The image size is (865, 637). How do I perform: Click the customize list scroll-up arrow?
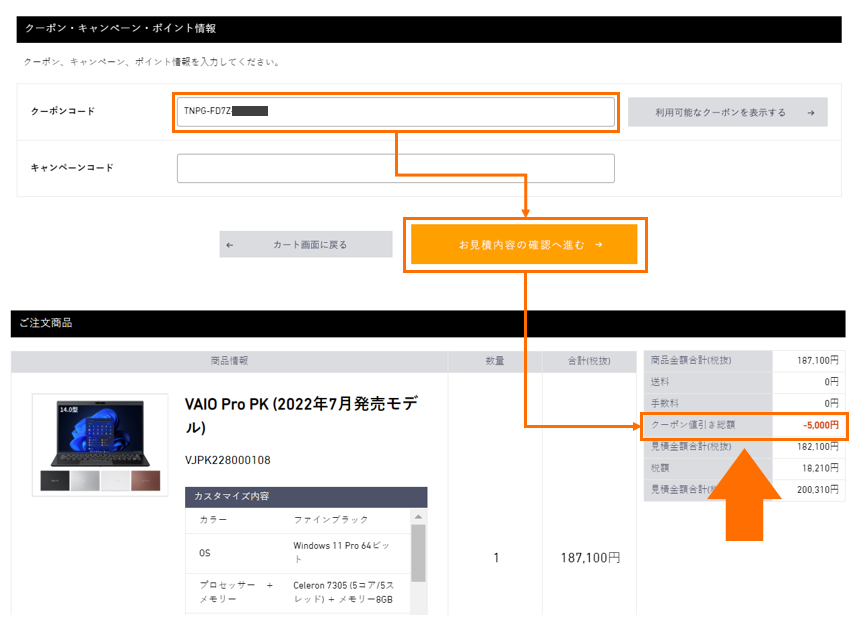[x=419, y=517]
